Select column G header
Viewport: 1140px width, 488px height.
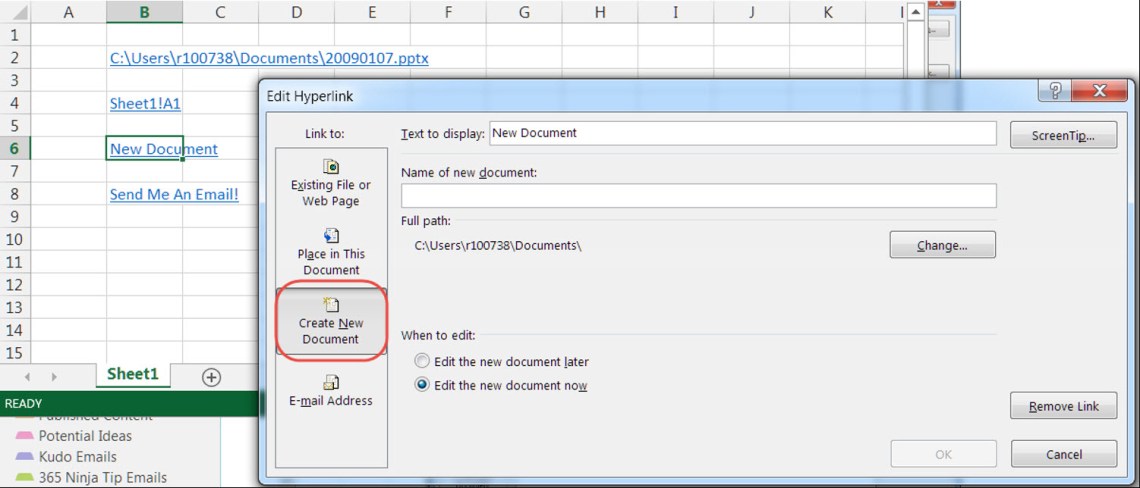click(x=523, y=12)
